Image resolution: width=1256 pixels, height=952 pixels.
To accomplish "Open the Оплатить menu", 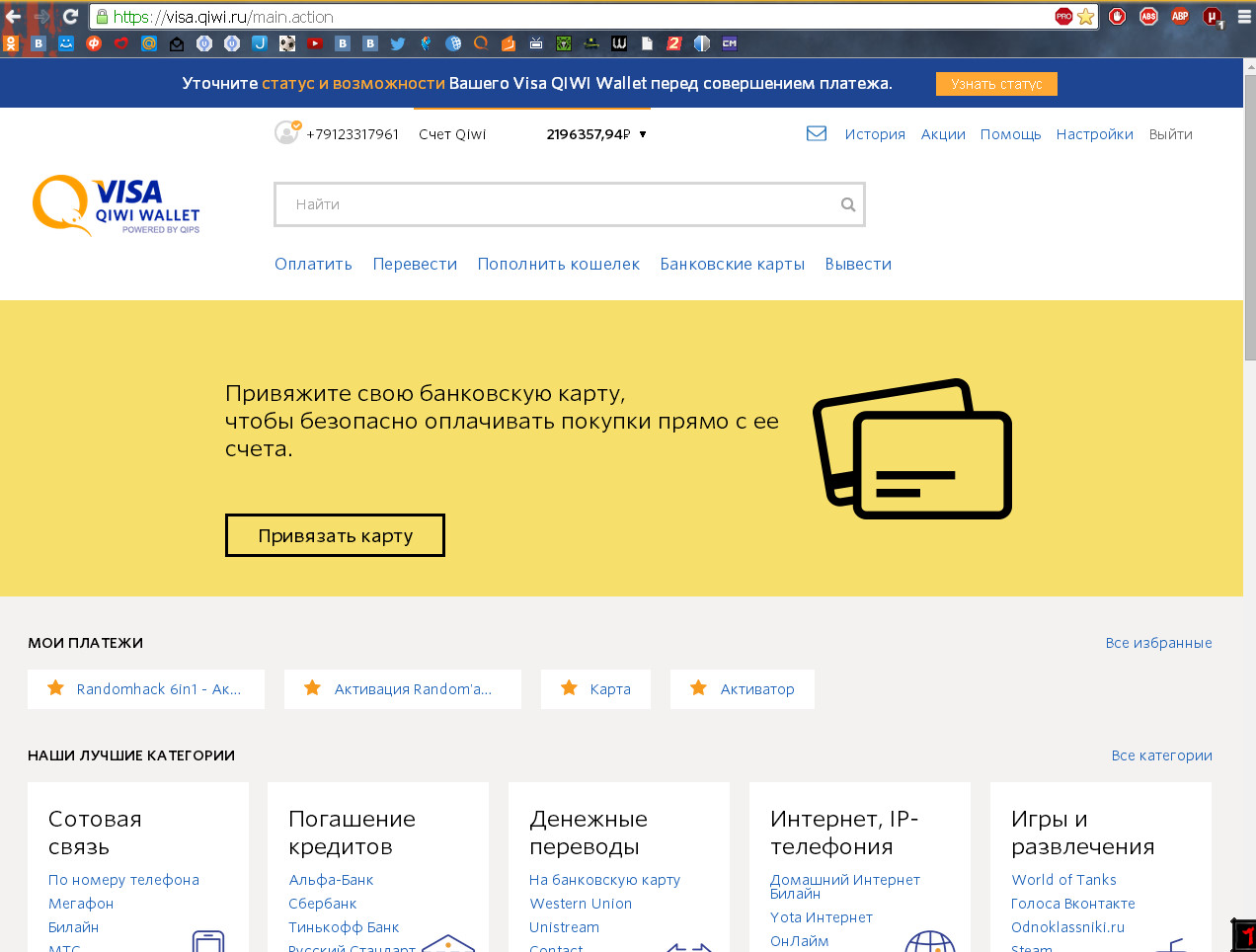I will coord(313,264).
